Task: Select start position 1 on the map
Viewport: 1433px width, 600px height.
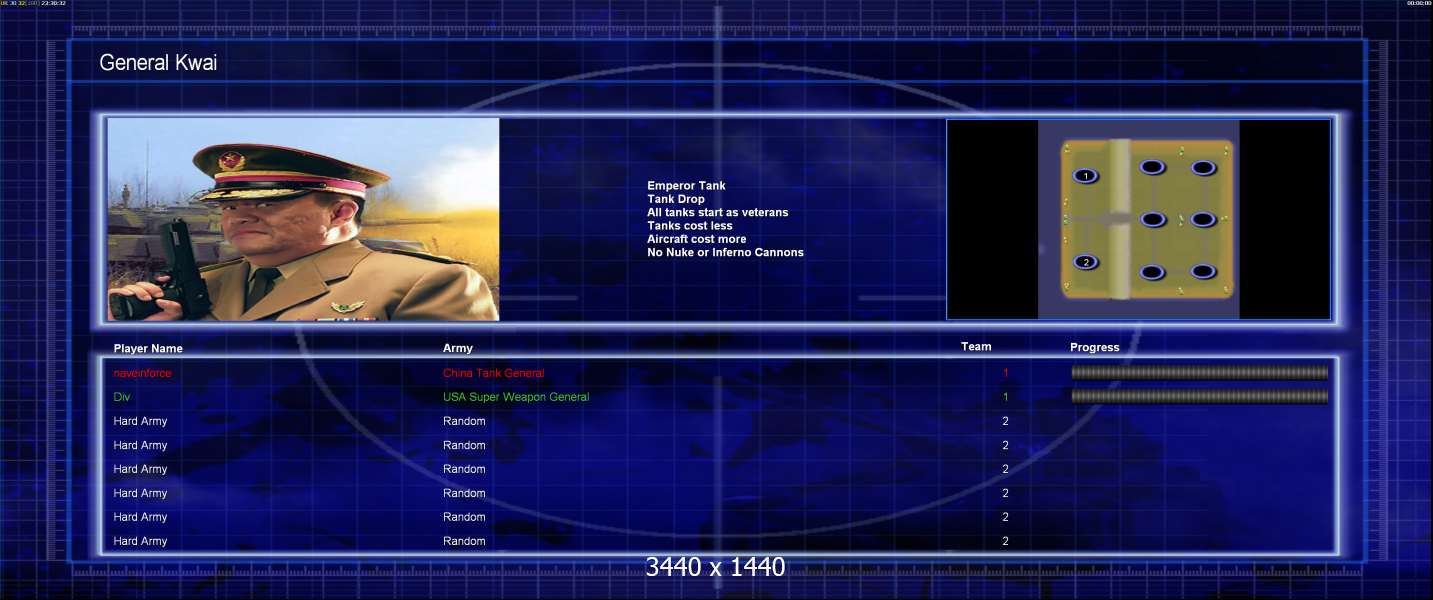Action: click(1085, 176)
